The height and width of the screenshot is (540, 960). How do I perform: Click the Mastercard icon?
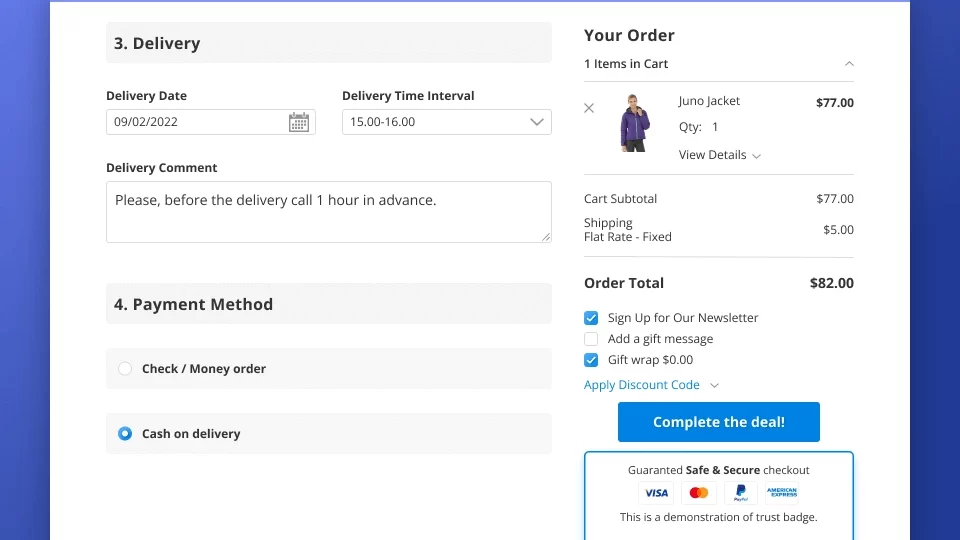click(x=699, y=492)
